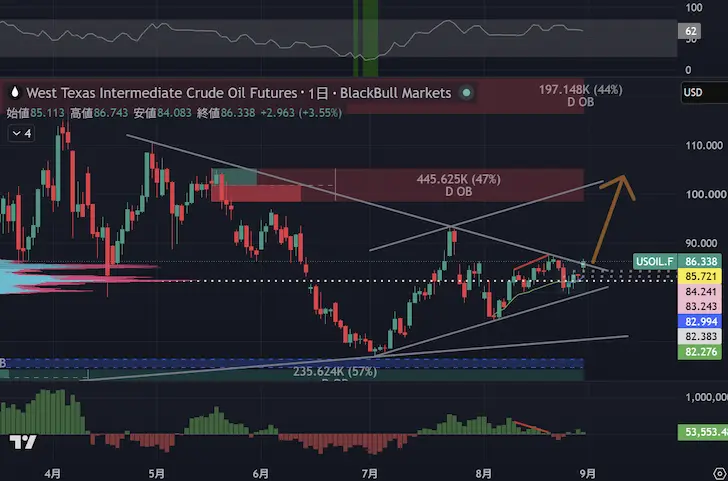Viewport: 728px width, 481px height.
Task: Click the 5月 time axis label
Action: pos(156,473)
